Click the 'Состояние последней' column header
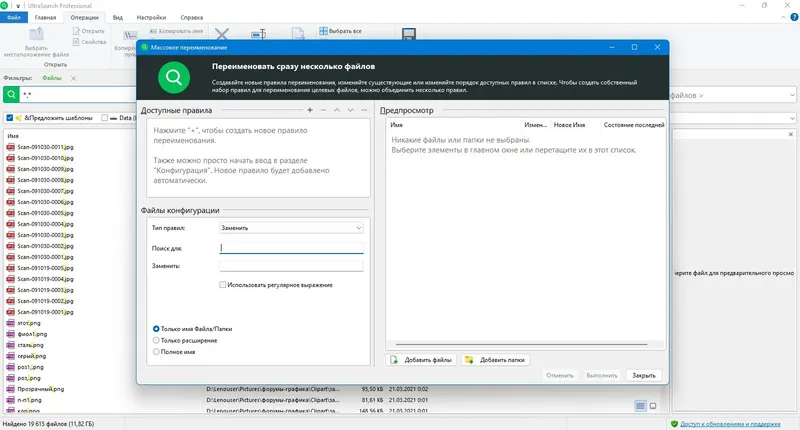Viewport: 800px width, 430px height. point(634,125)
